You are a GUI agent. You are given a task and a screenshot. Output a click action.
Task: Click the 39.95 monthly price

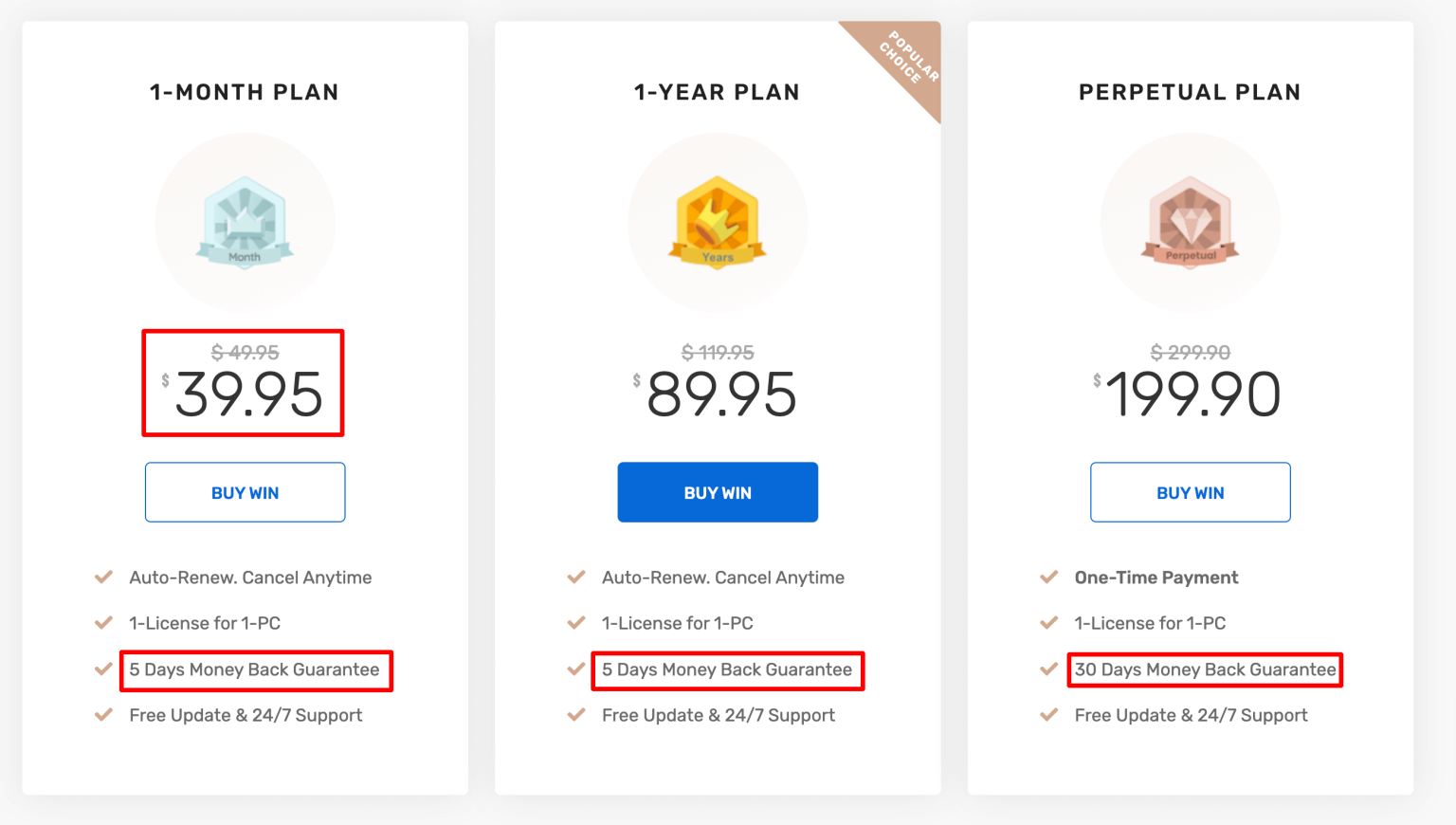pos(248,394)
